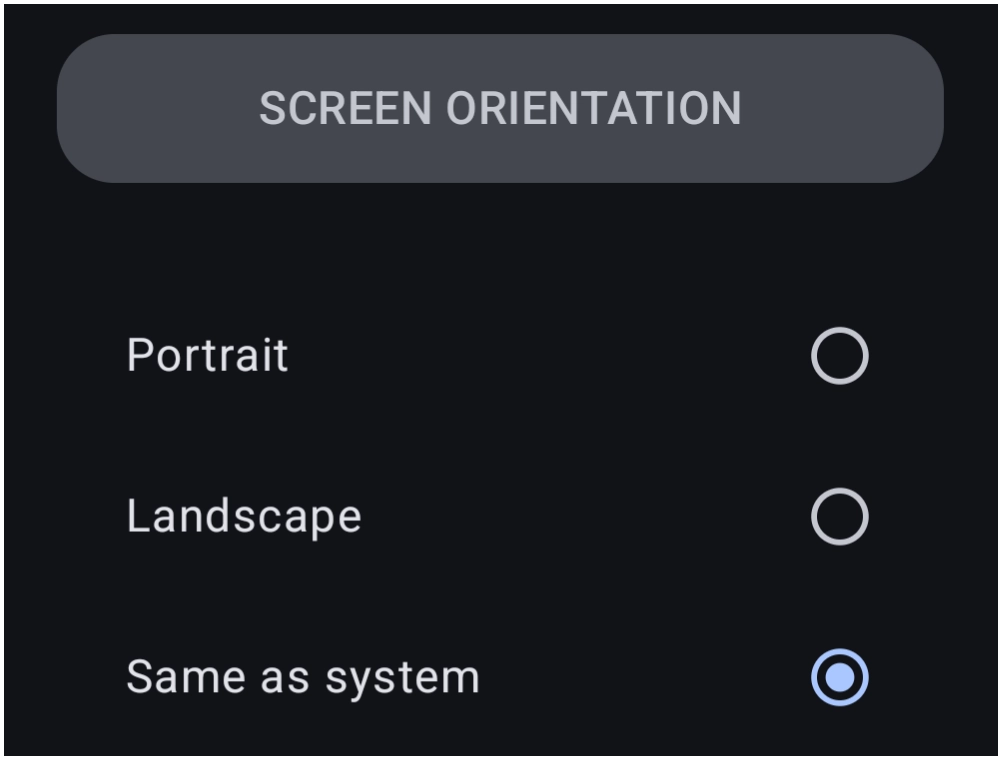Image resolution: width=1002 pixels, height=760 pixels.
Task: Select the Portrait radio button
Action: (x=839, y=355)
